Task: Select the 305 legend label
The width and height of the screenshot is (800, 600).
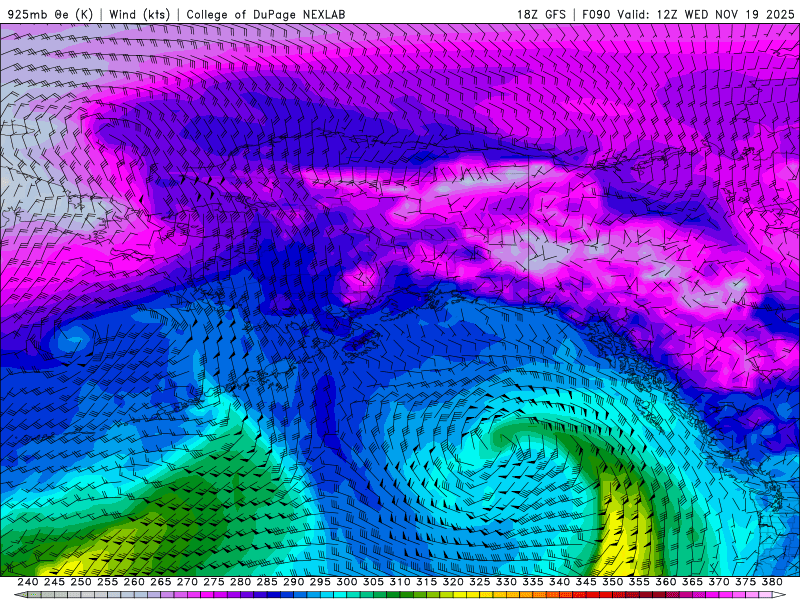Action: [x=373, y=582]
